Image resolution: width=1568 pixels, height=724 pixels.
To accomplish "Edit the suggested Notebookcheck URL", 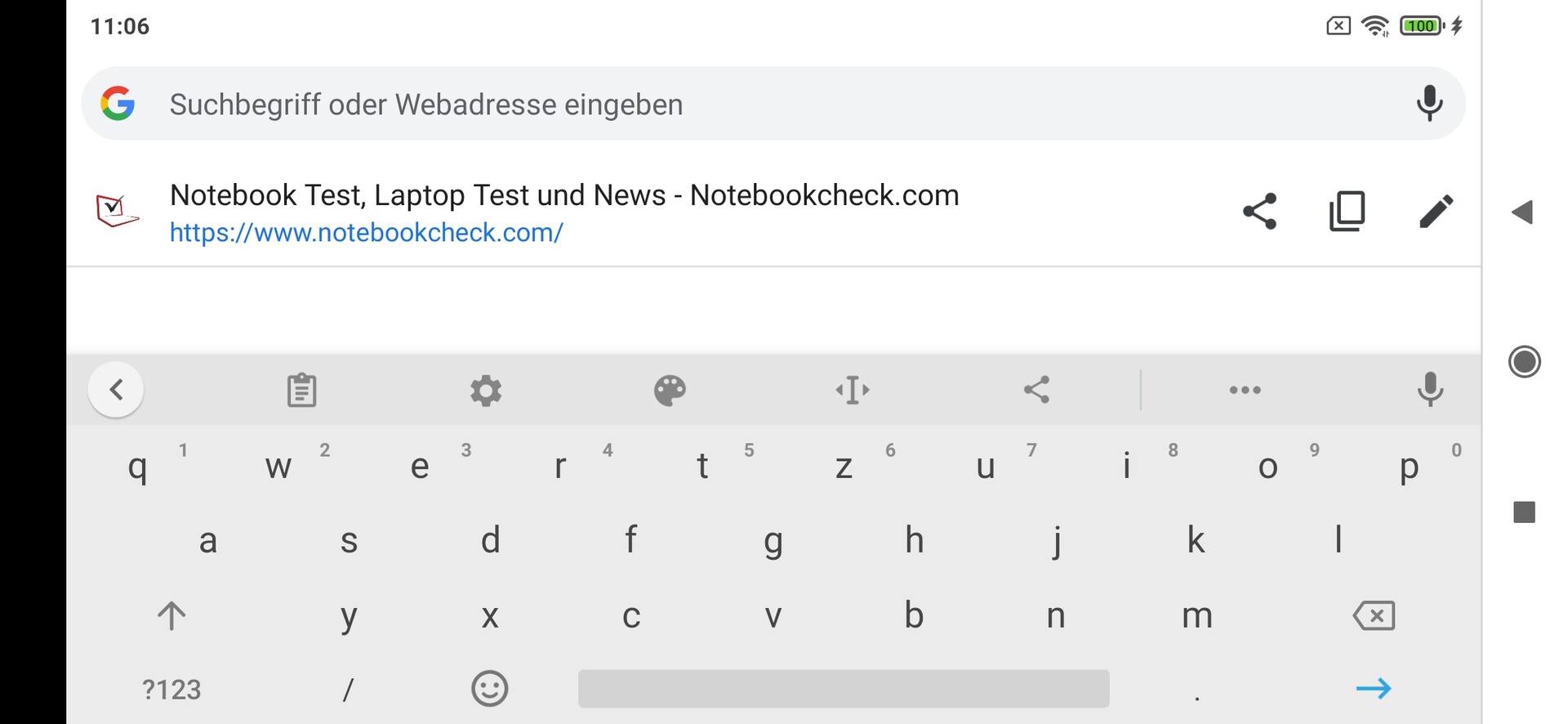I will coord(1436,212).
